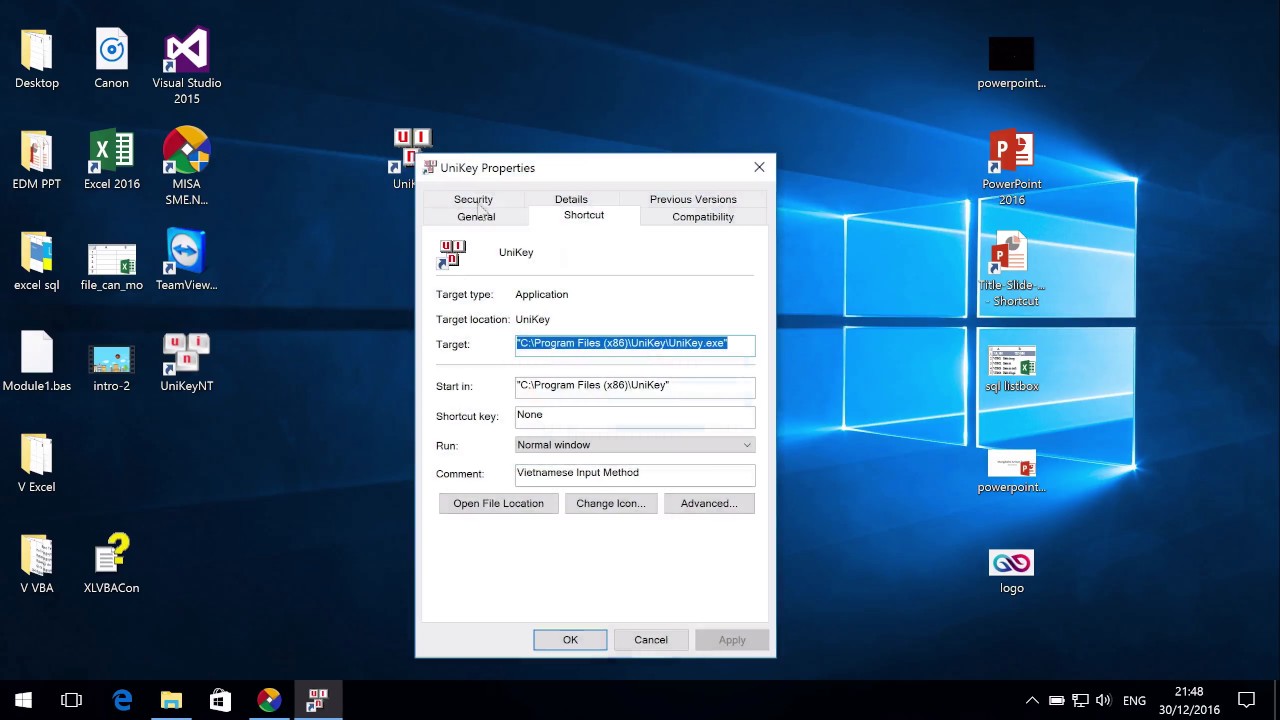Select the Shortcut tab
Screen dimensions: 1280x720
tap(584, 215)
